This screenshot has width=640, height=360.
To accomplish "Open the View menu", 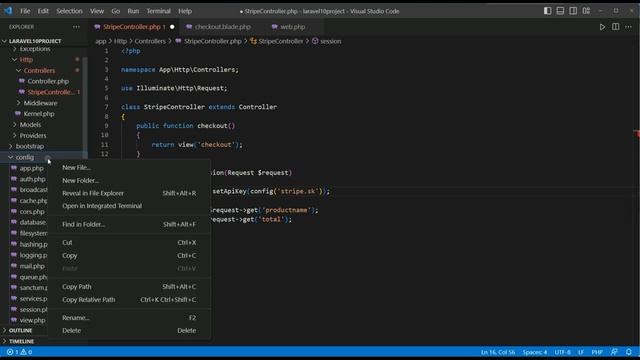I will tap(97, 11).
